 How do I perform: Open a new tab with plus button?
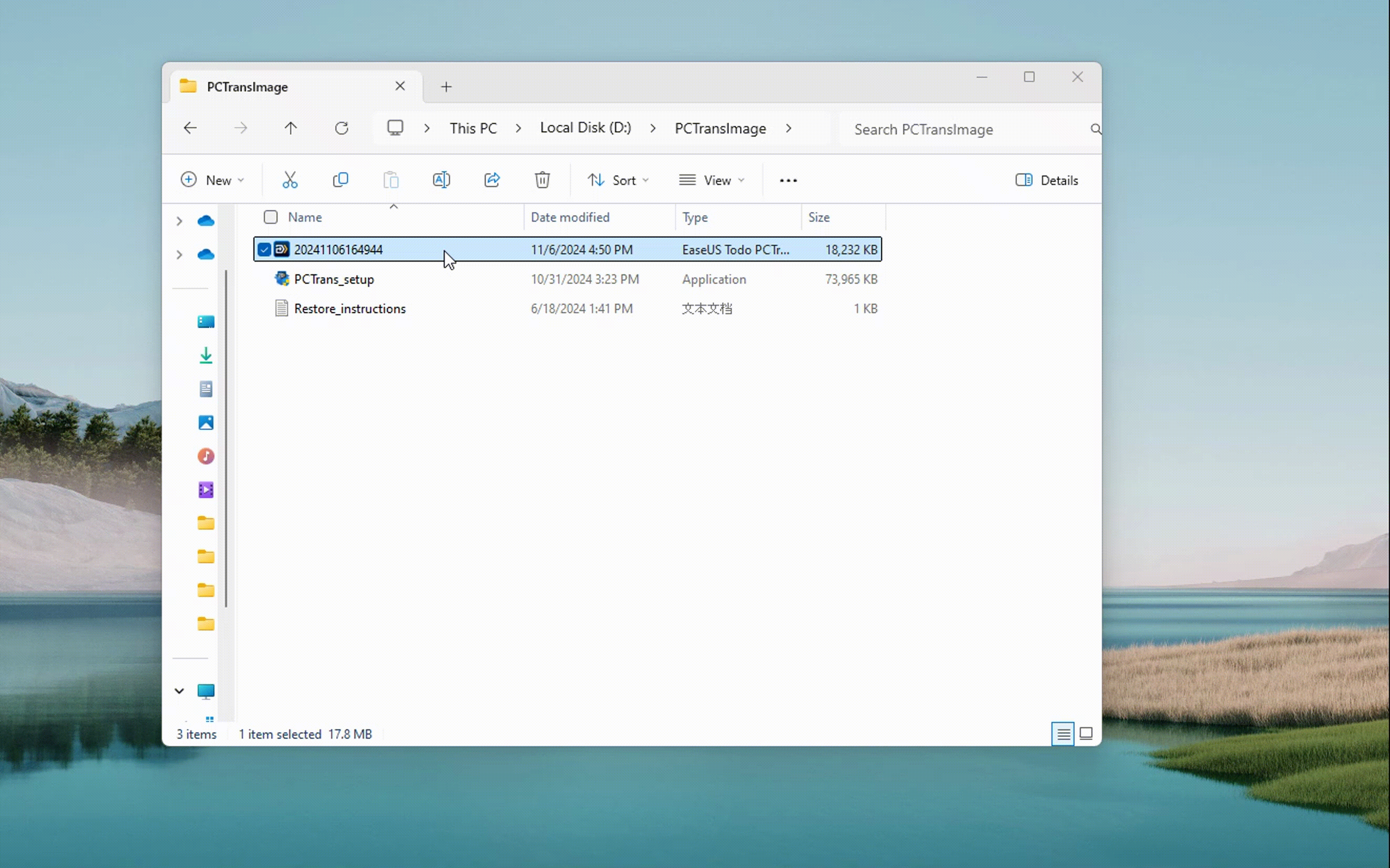tap(446, 87)
